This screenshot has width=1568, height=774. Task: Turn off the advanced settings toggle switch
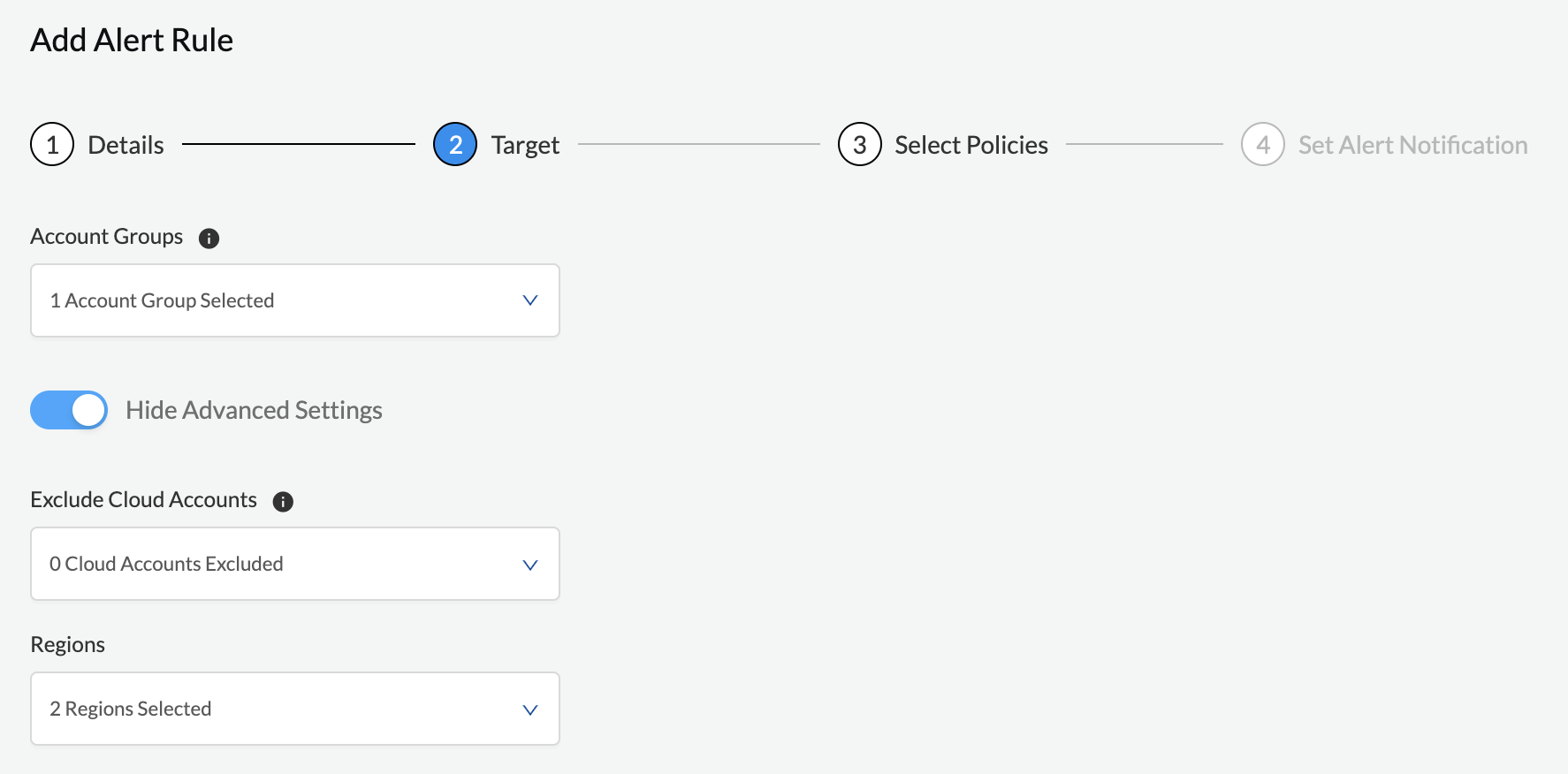(69, 410)
